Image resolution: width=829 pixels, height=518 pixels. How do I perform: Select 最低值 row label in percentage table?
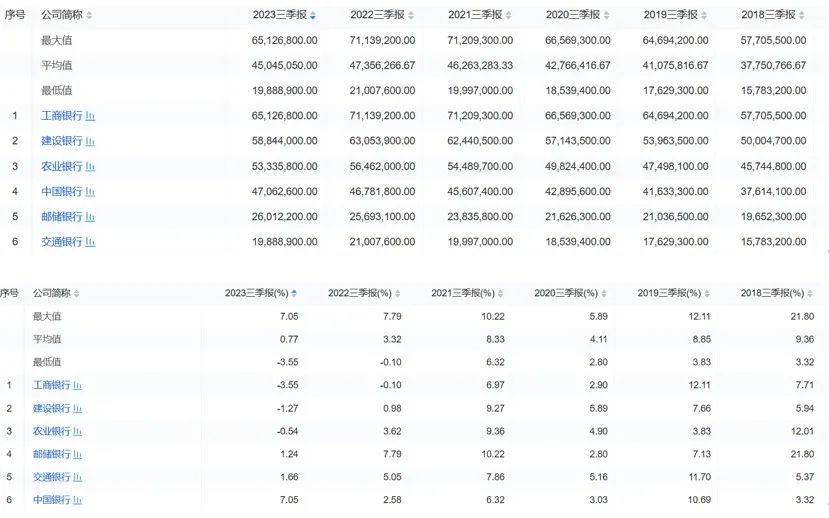pyautogui.click(x=47, y=362)
